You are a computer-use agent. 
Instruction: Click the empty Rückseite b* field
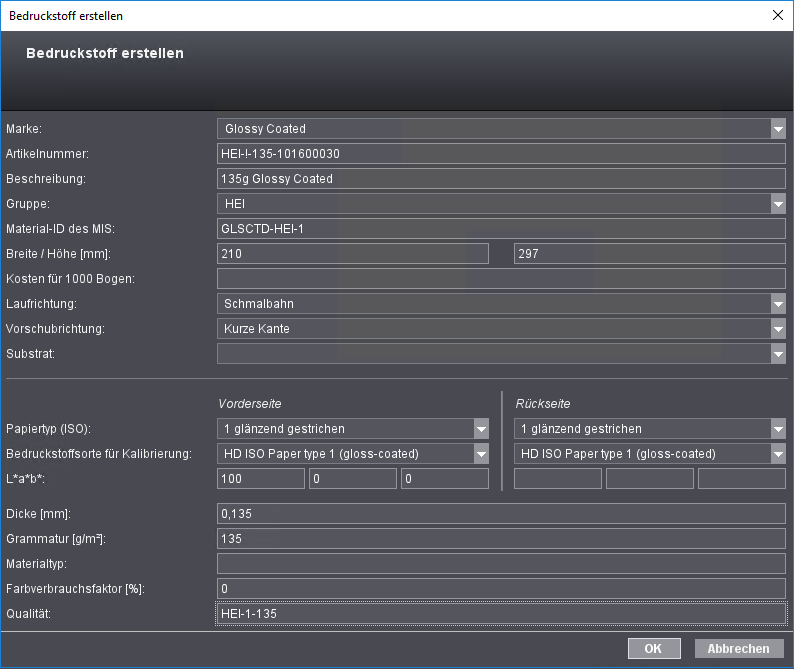point(742,479)
